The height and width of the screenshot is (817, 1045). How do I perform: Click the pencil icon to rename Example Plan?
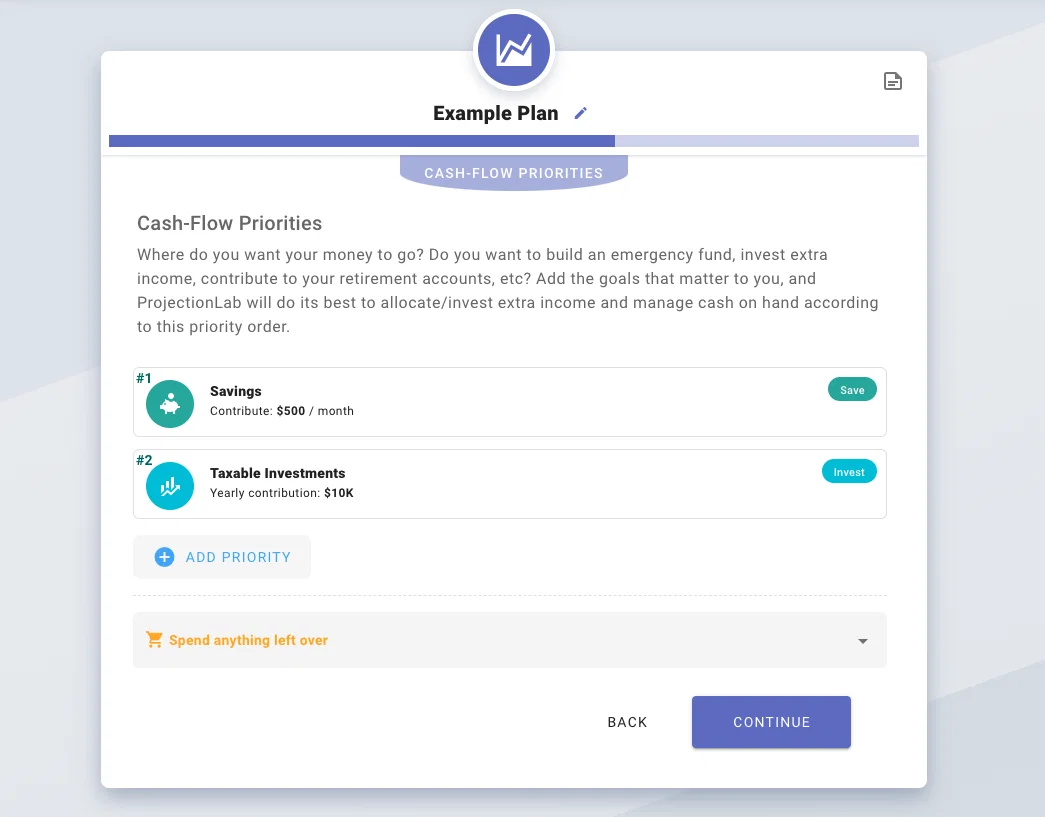click(581, 113)
